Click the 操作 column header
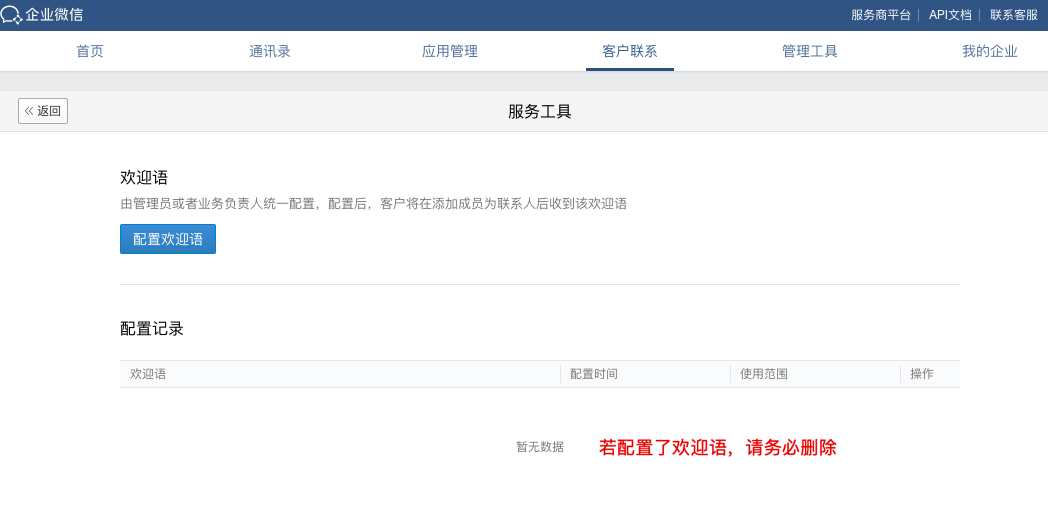 coord(921,374)
